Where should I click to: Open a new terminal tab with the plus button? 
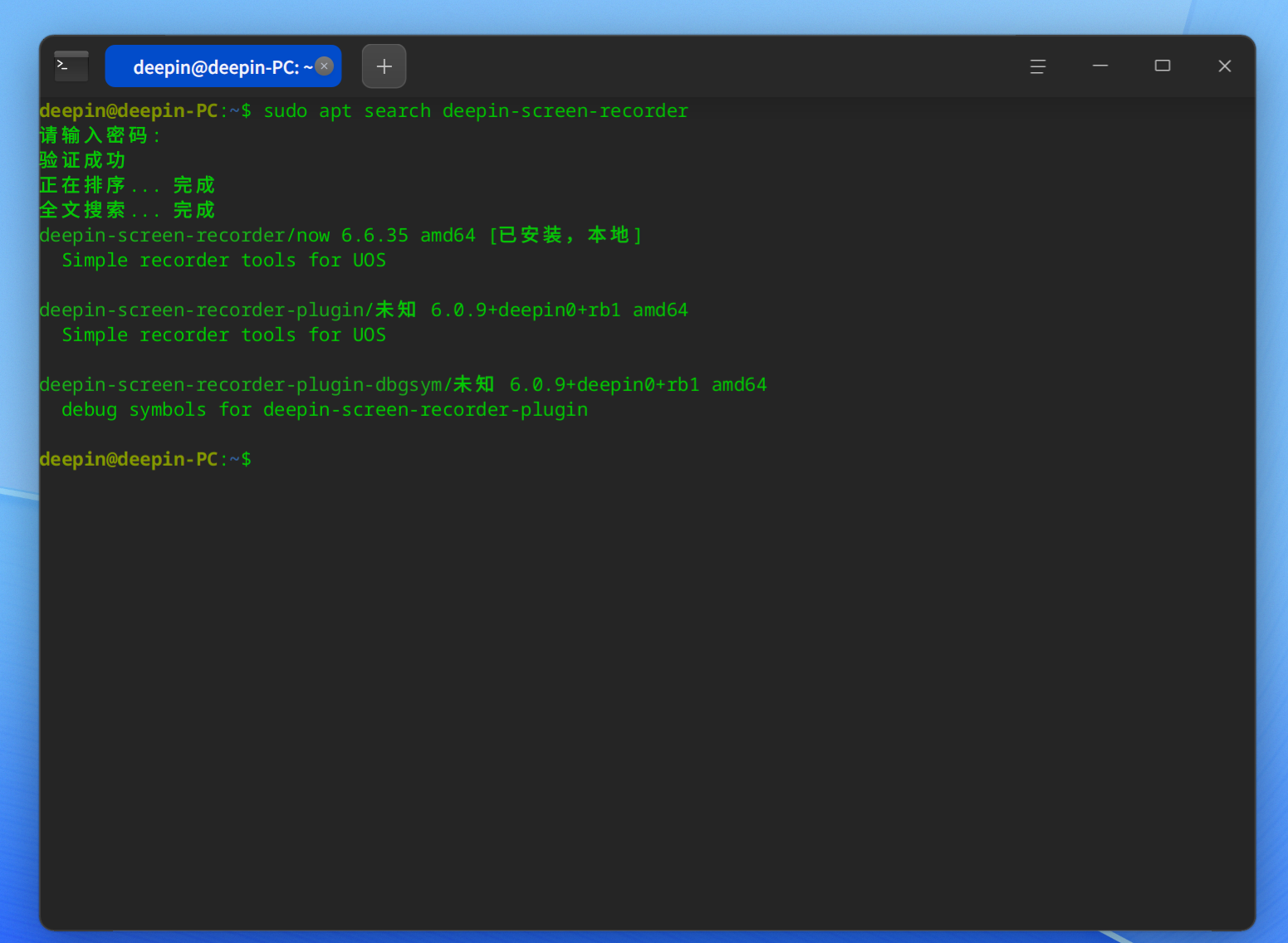tap(384, 66)
